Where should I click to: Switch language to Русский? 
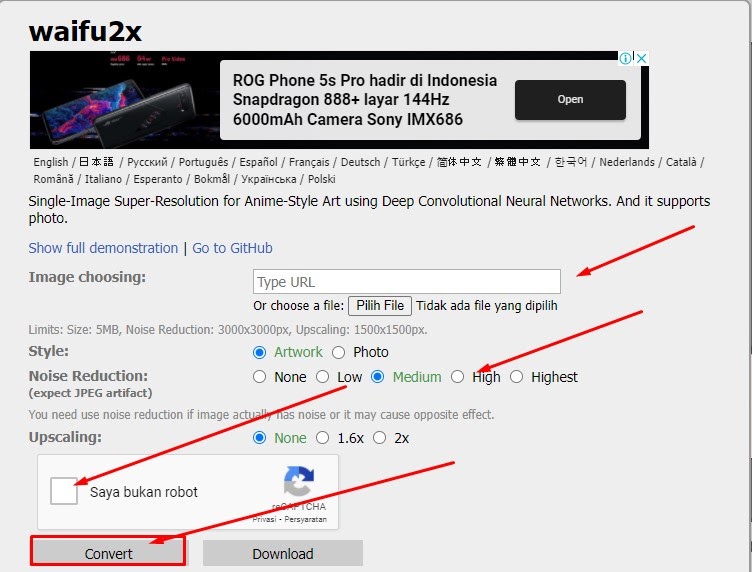point(147,162)
